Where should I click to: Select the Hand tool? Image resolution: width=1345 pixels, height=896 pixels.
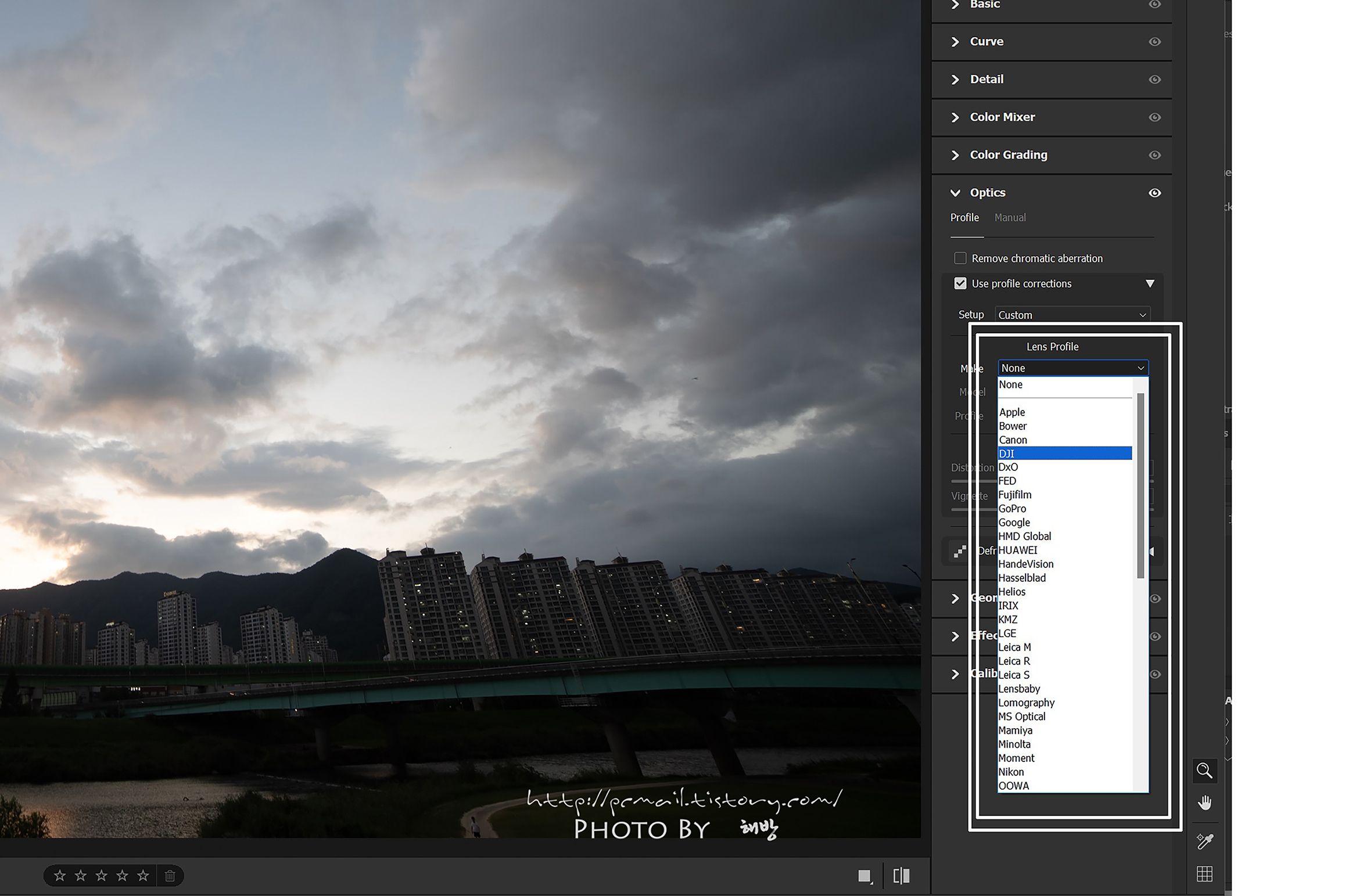coord(1204,803)
